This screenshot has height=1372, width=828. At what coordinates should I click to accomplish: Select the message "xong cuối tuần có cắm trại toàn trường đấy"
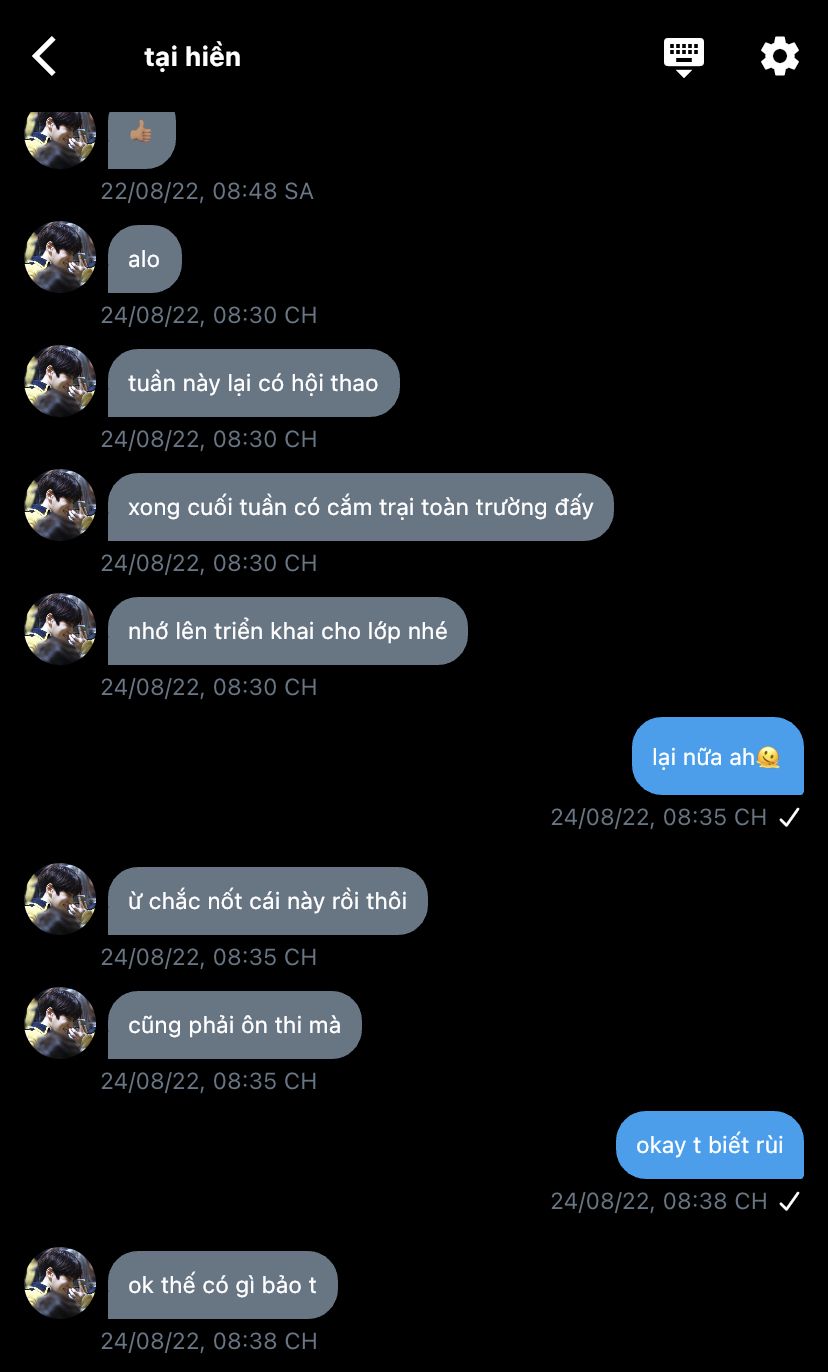point(360,507)
